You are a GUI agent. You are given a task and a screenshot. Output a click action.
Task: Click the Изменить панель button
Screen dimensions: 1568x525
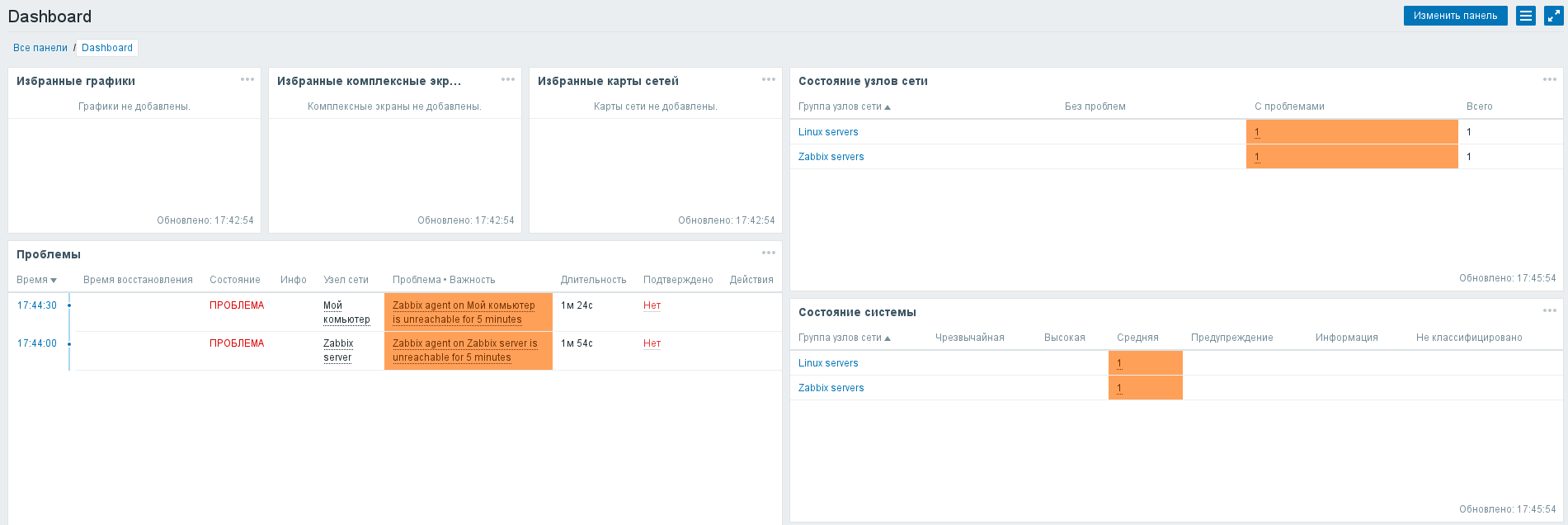coord(1455,16)
